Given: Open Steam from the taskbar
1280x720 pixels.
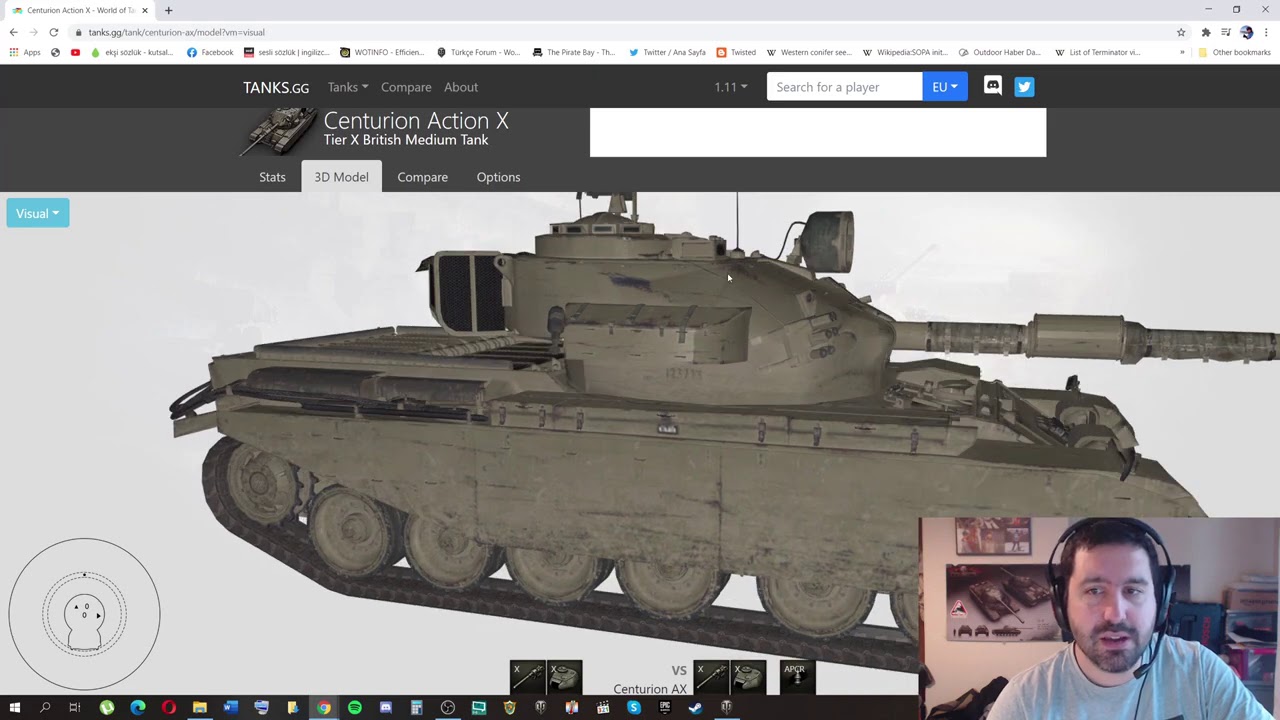Looking at the screenshot, I should click(696, 708).
